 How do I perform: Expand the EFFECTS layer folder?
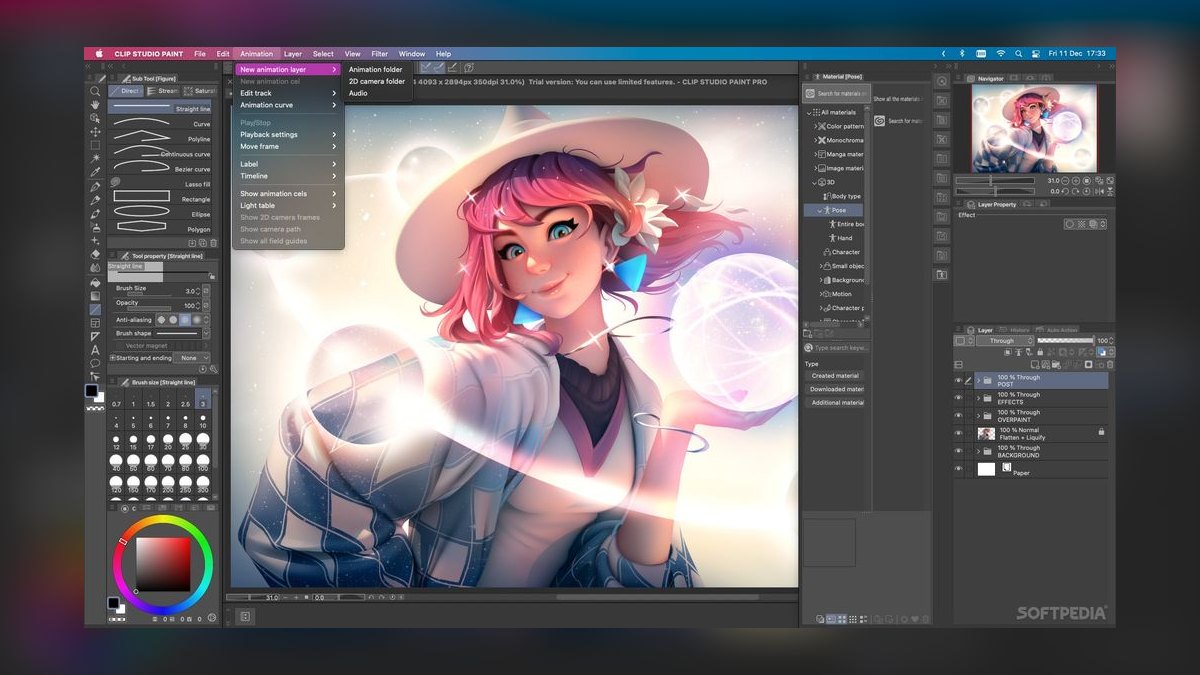978,398
